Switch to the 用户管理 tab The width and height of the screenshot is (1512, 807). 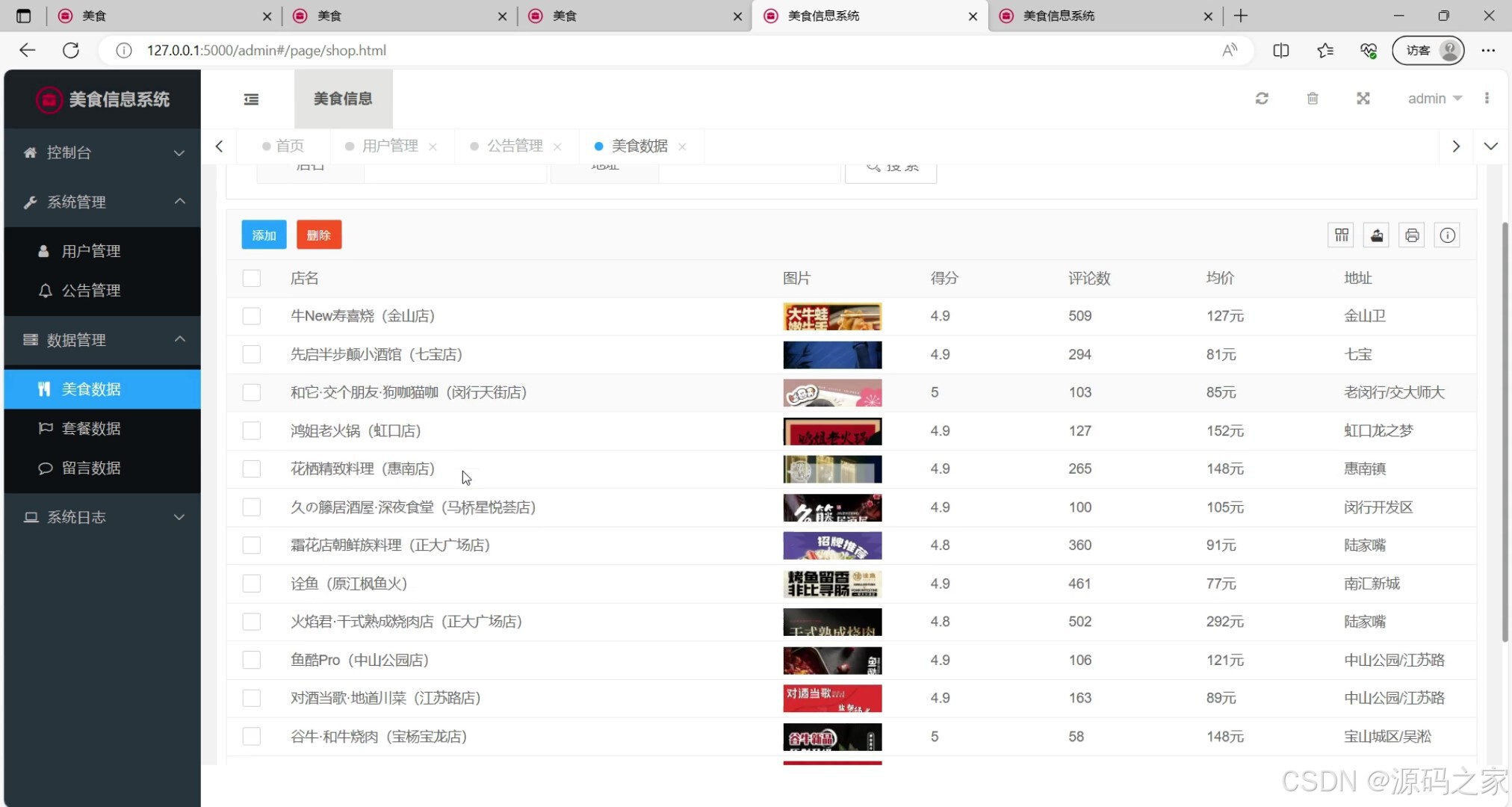(389, 146)
